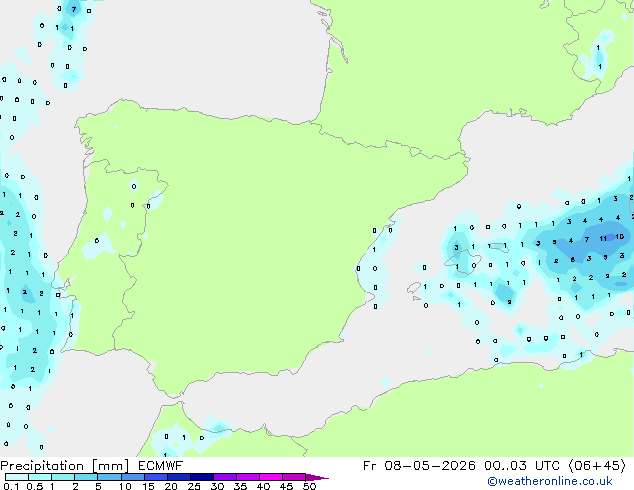Screen dimensions: 634x490
Task: Select the date '08-05-2026' text
Action: pos(430,466)
